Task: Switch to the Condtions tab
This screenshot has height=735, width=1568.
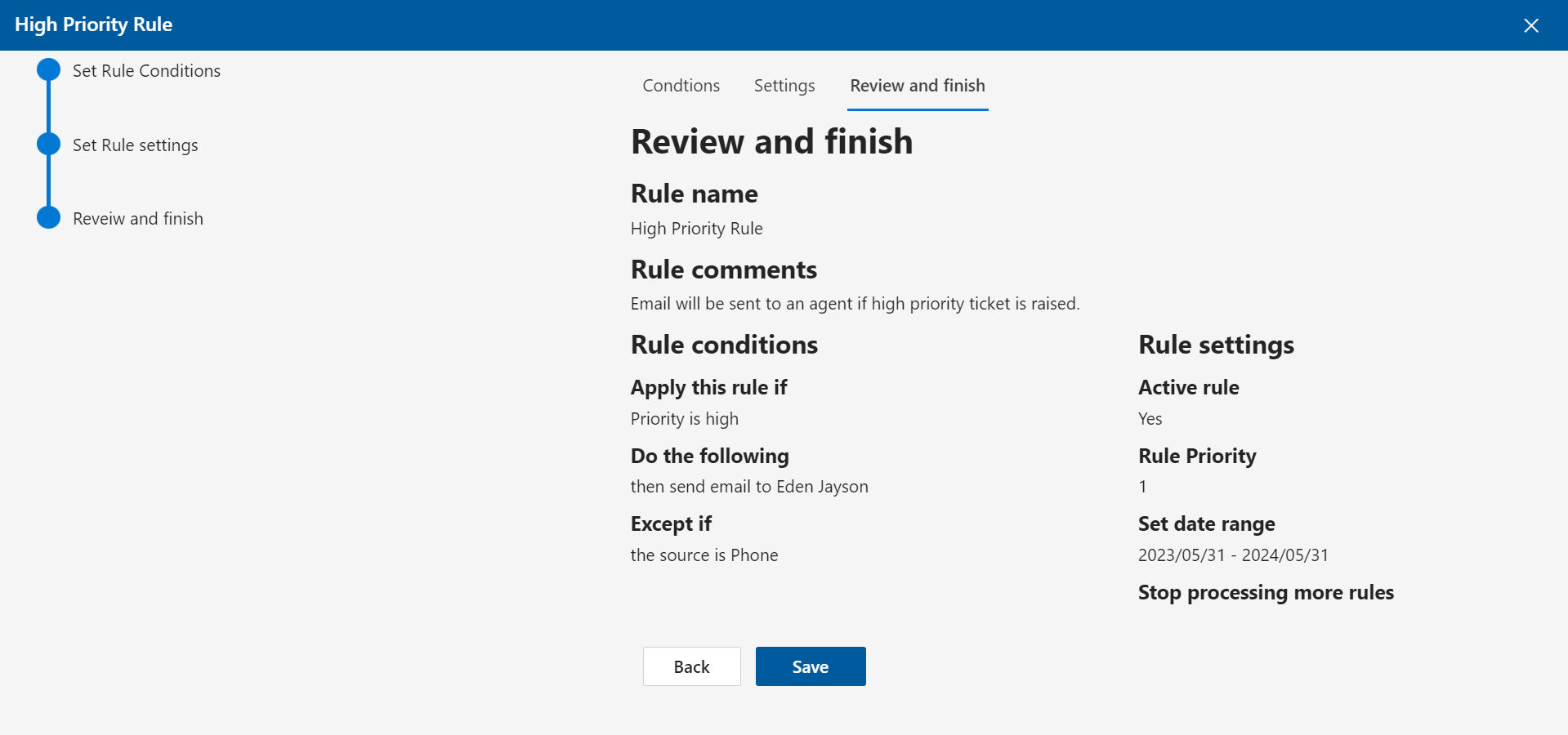Action: pos(681,86)
